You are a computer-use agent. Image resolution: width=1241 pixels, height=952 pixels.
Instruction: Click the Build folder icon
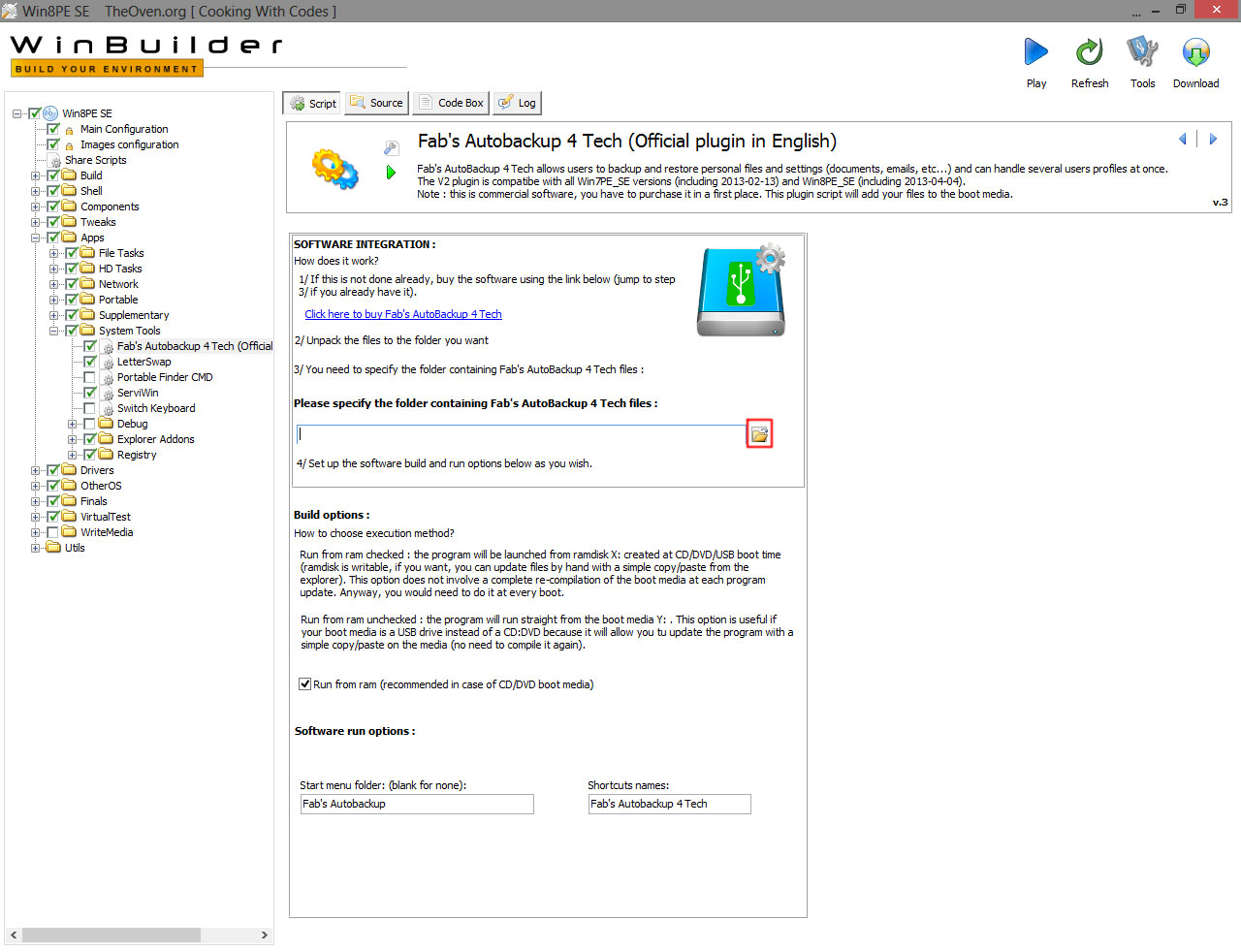[x=70, y=175]
